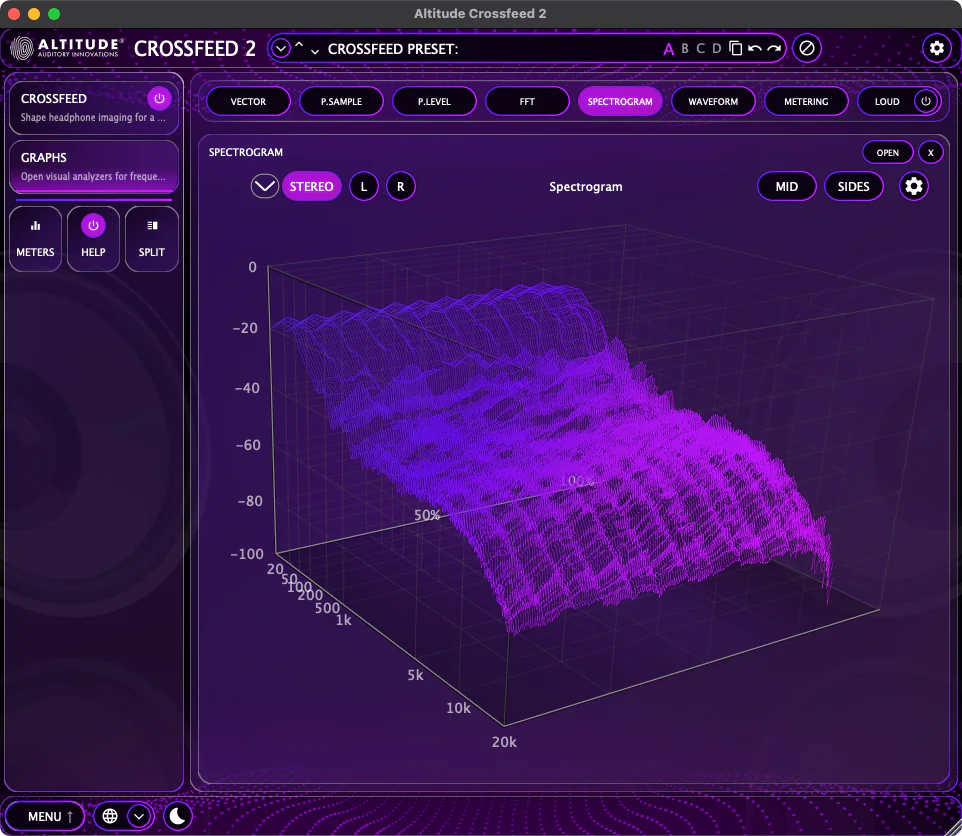Close the Spectrogram panel with X
The height and width of the screenshot is (836, 962).
(x=931, y=153)
